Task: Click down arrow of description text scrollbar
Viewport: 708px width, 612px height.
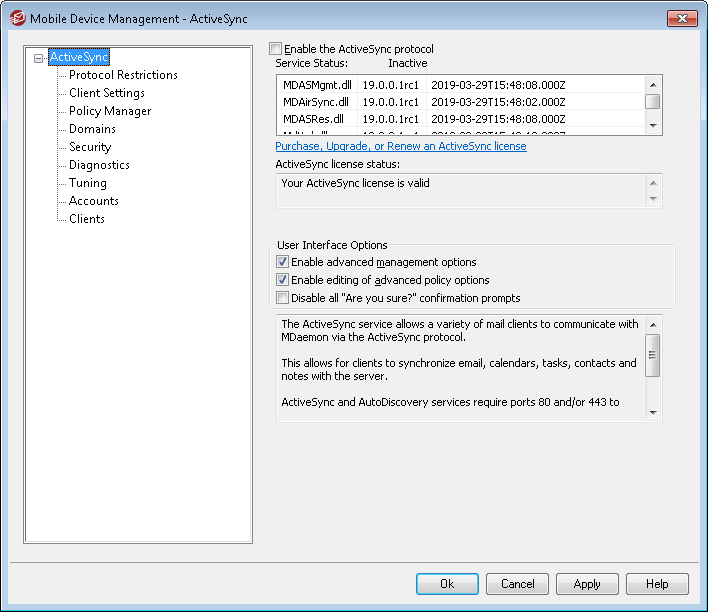Action: (653, 412)
